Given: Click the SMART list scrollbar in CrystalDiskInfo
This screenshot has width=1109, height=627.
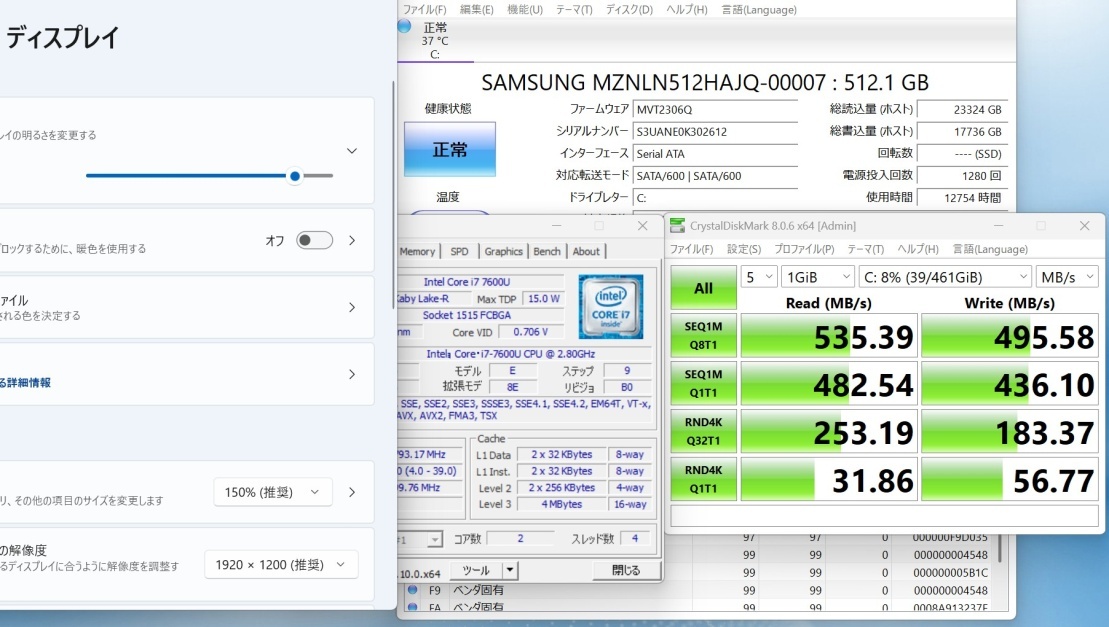Looking at the screenshot, I should [1000, 548].
